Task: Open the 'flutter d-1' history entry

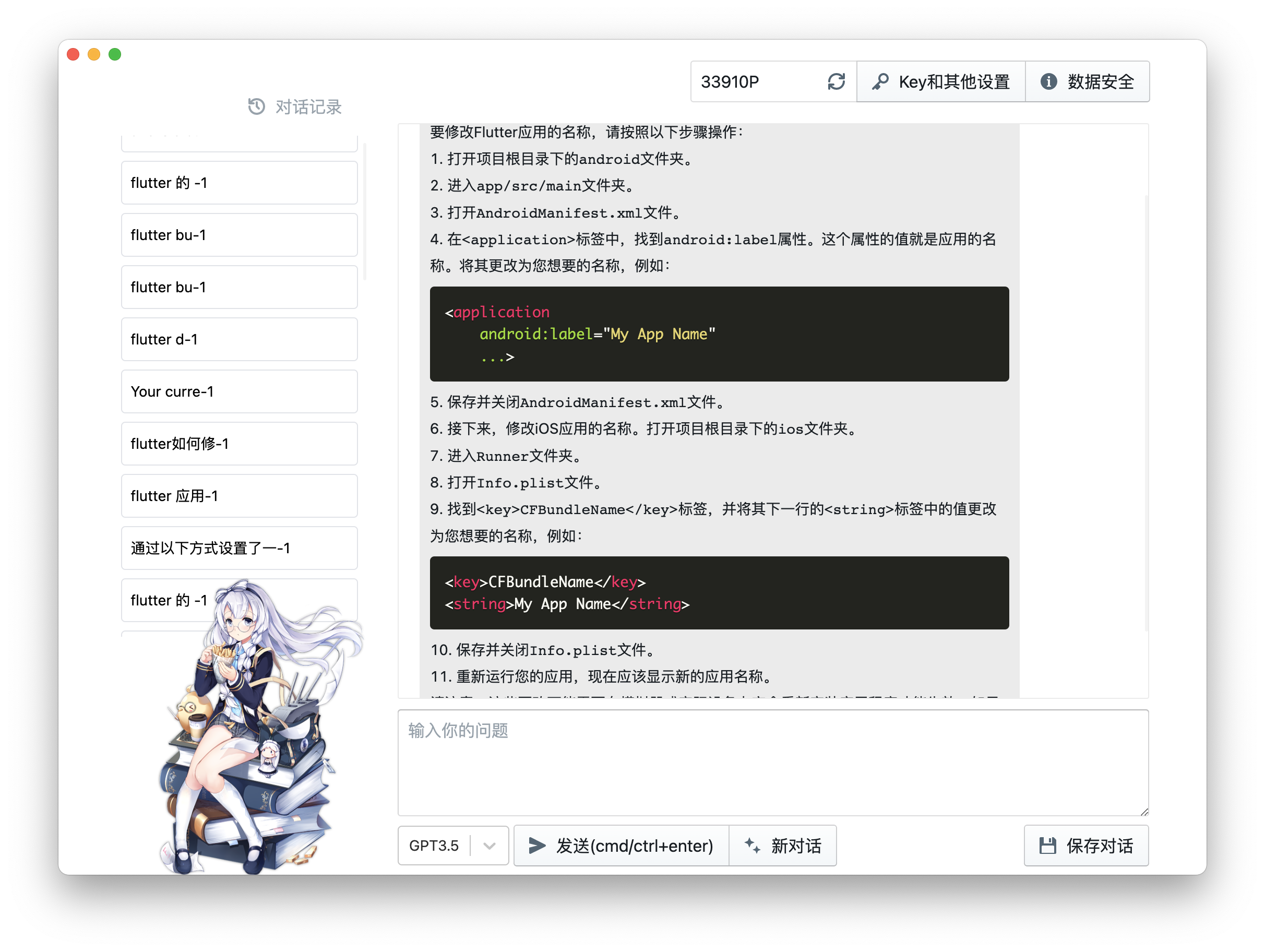Action: tap(239, 339)
